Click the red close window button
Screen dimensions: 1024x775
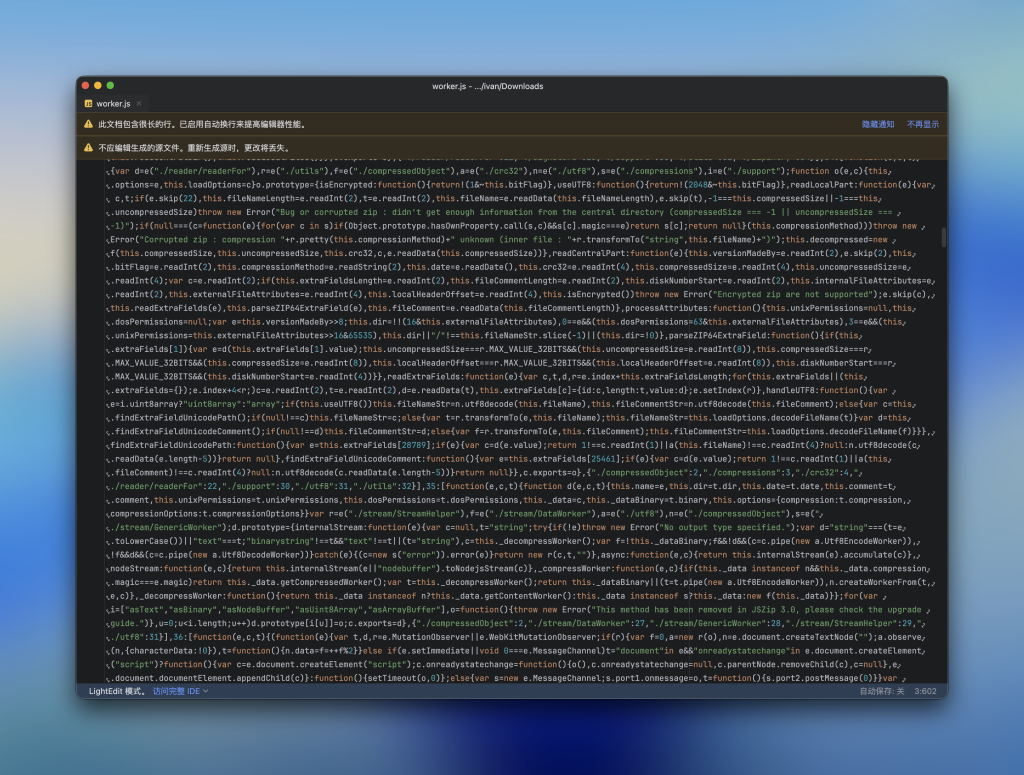point(85,86)
